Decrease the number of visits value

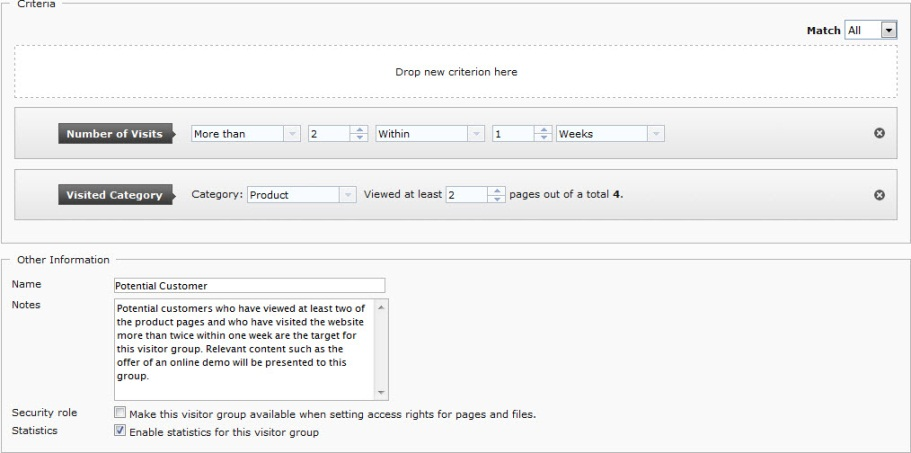(x=361, y=138)
